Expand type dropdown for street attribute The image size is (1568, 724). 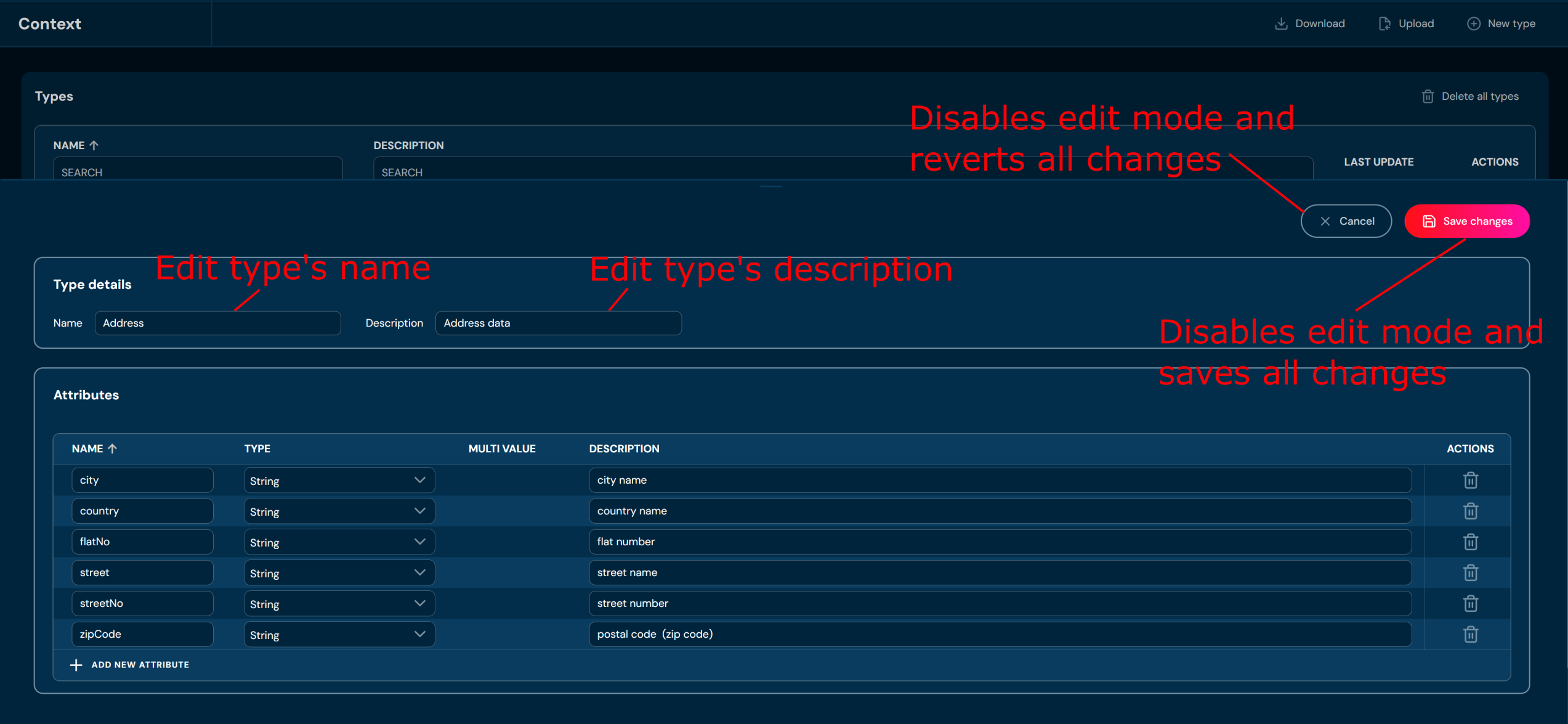339,572
